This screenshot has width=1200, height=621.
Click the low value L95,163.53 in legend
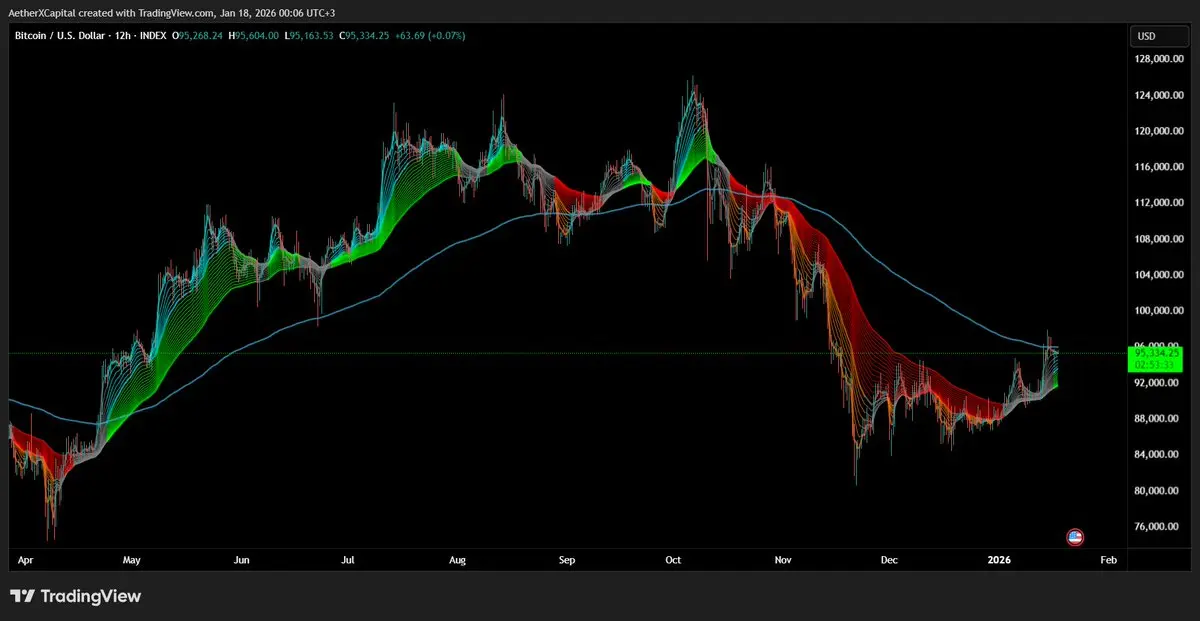[x=311, y=36]
